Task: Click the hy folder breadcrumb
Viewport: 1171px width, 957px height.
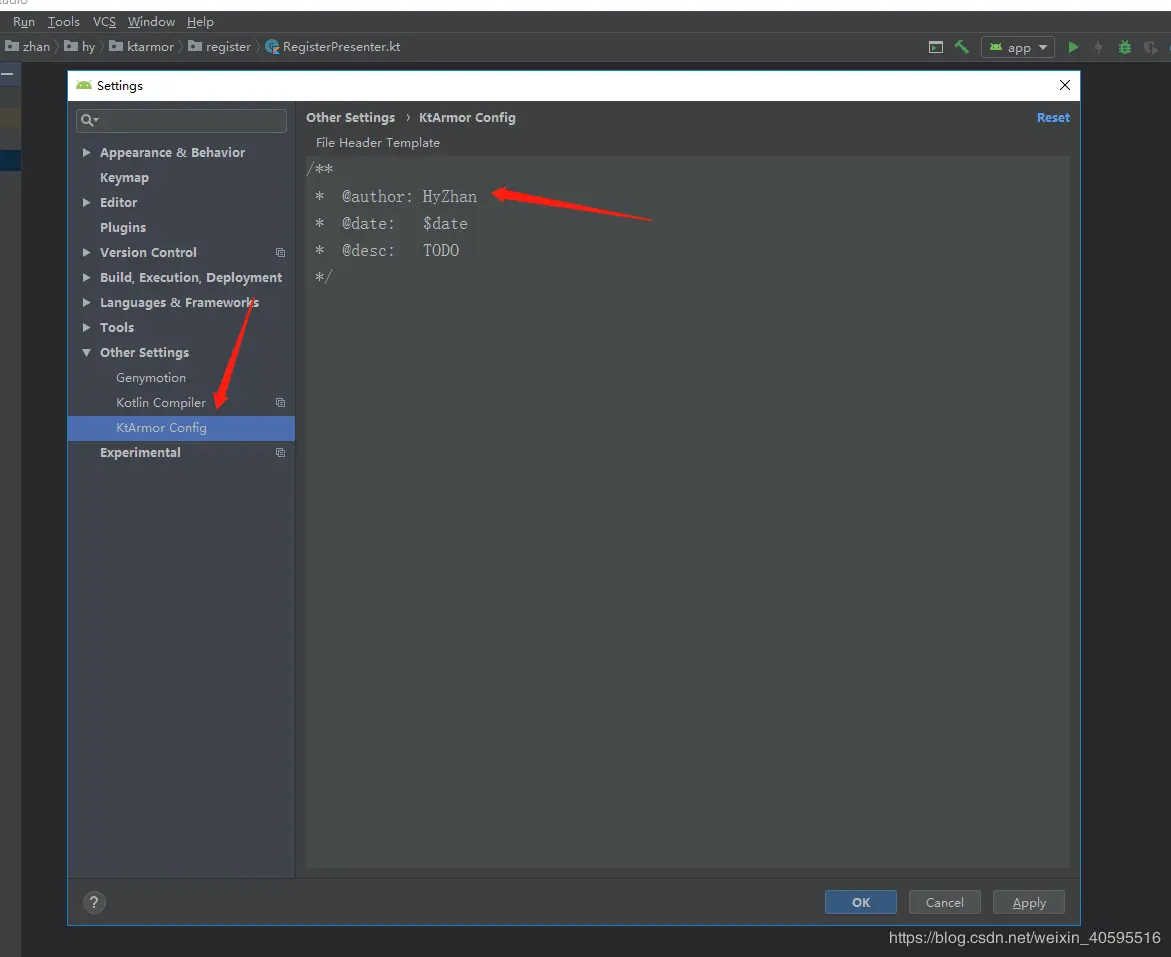Action: click(80, 47)
